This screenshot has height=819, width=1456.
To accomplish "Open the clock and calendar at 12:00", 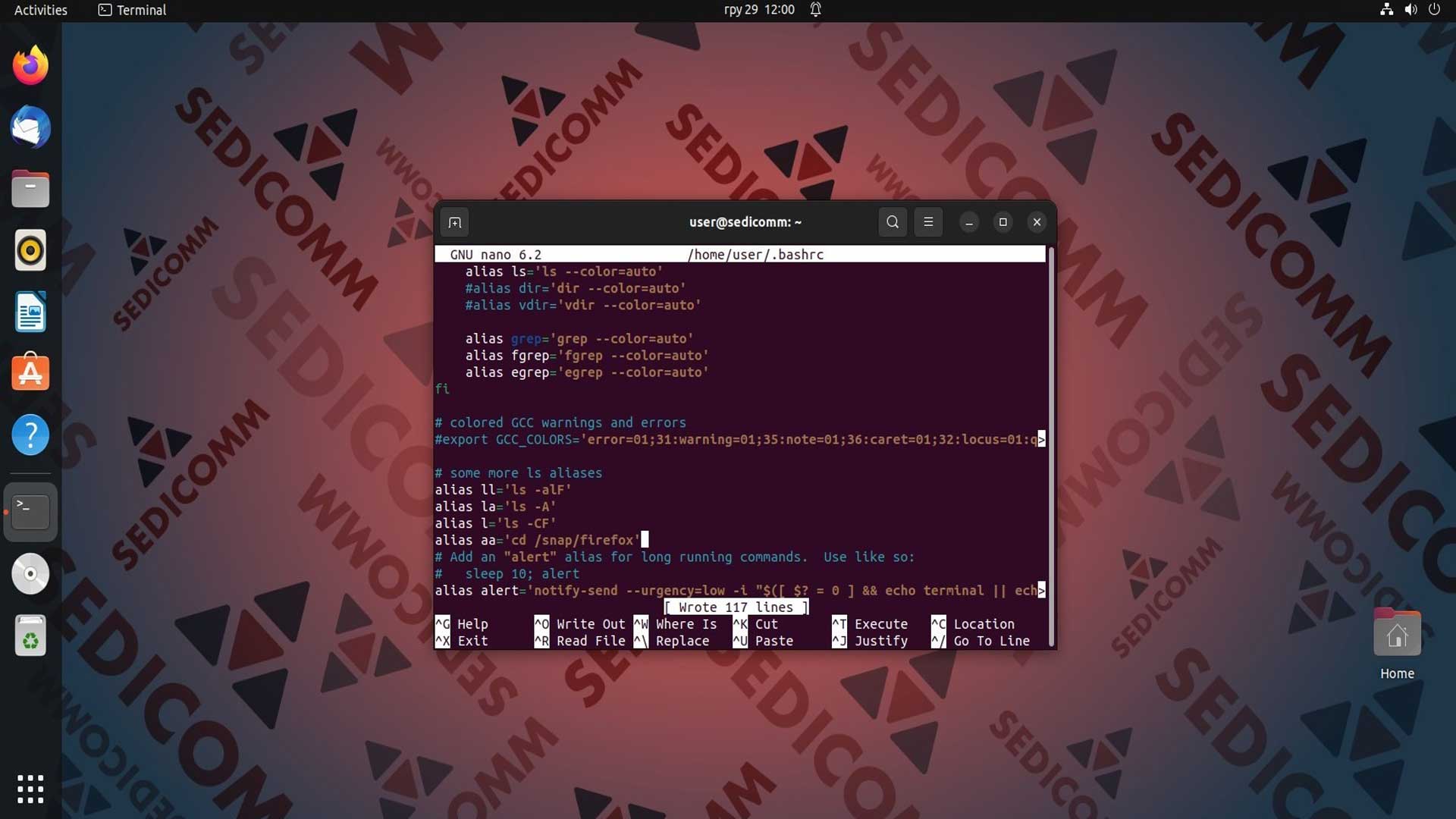I will pos(759,10).
